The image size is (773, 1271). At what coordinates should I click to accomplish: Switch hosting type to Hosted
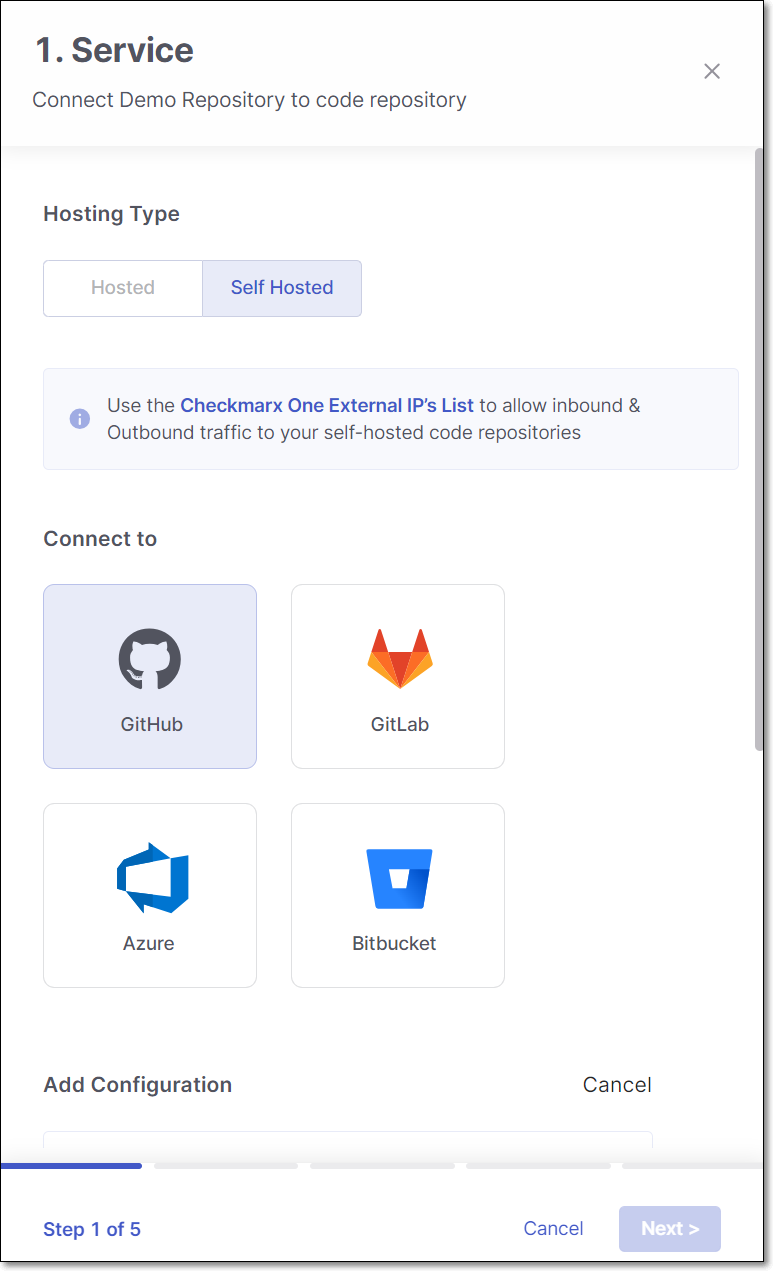coord(123,288)
